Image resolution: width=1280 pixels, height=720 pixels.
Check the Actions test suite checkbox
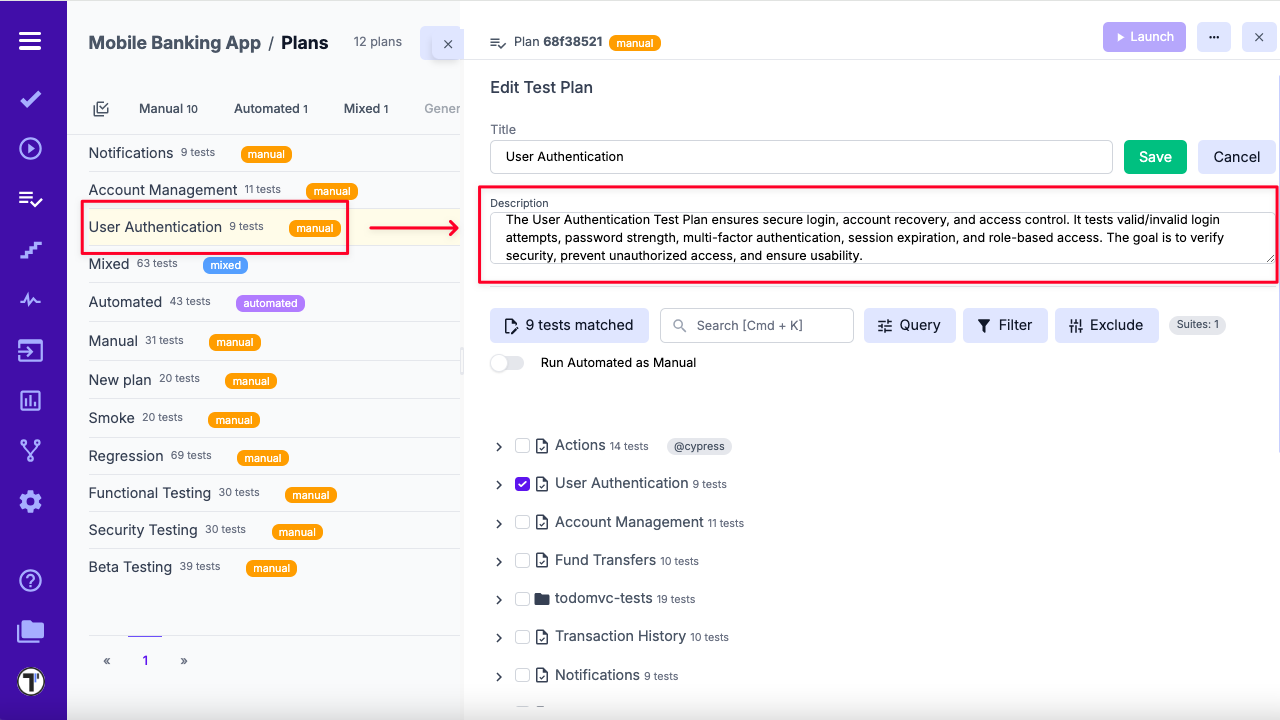click(522, 446)
